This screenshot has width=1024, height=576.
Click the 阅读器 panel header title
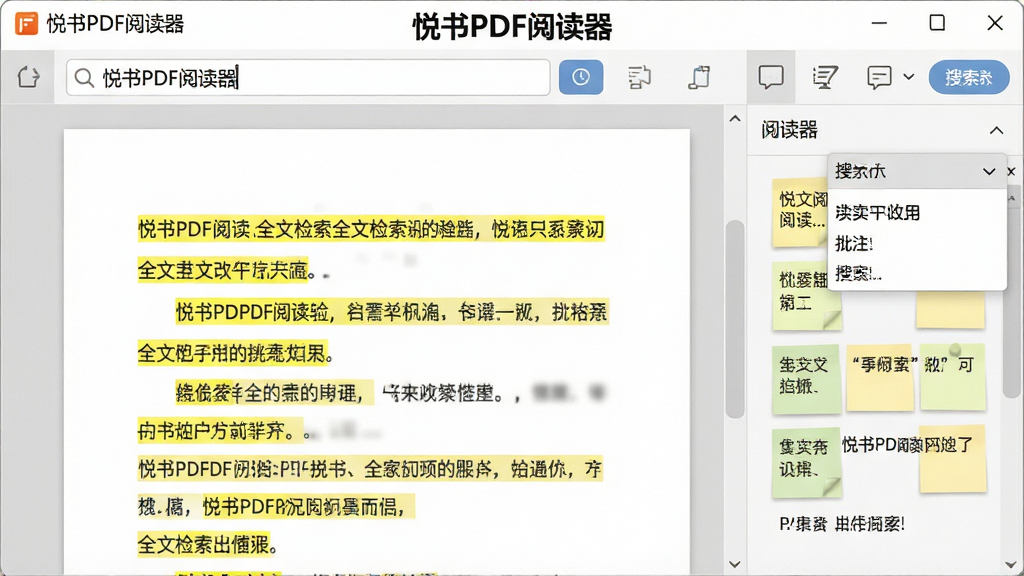790,130
